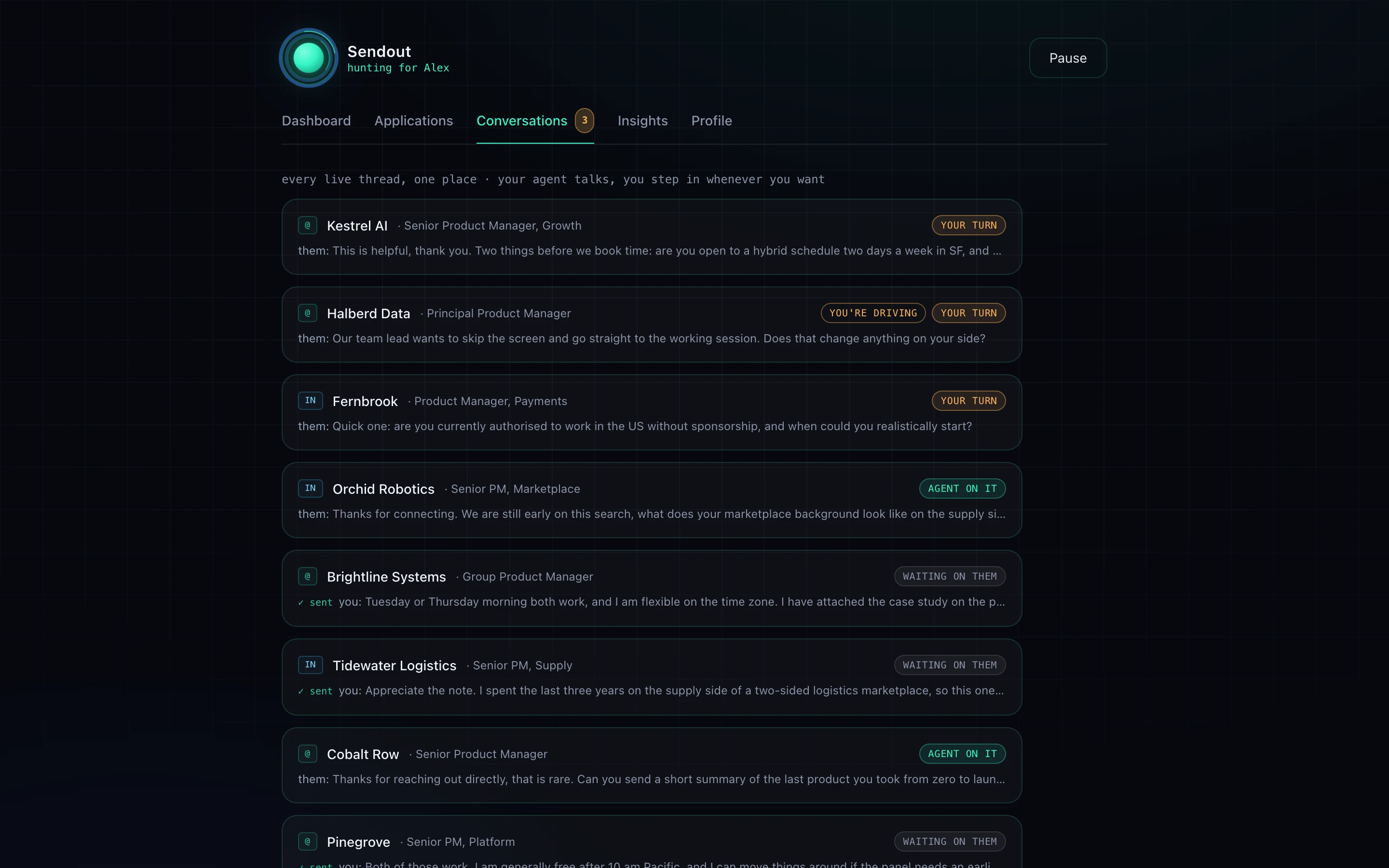Pause the agent with the Pause button
The height and width of the screenshot is (868, 1389).
[1068, 58]
